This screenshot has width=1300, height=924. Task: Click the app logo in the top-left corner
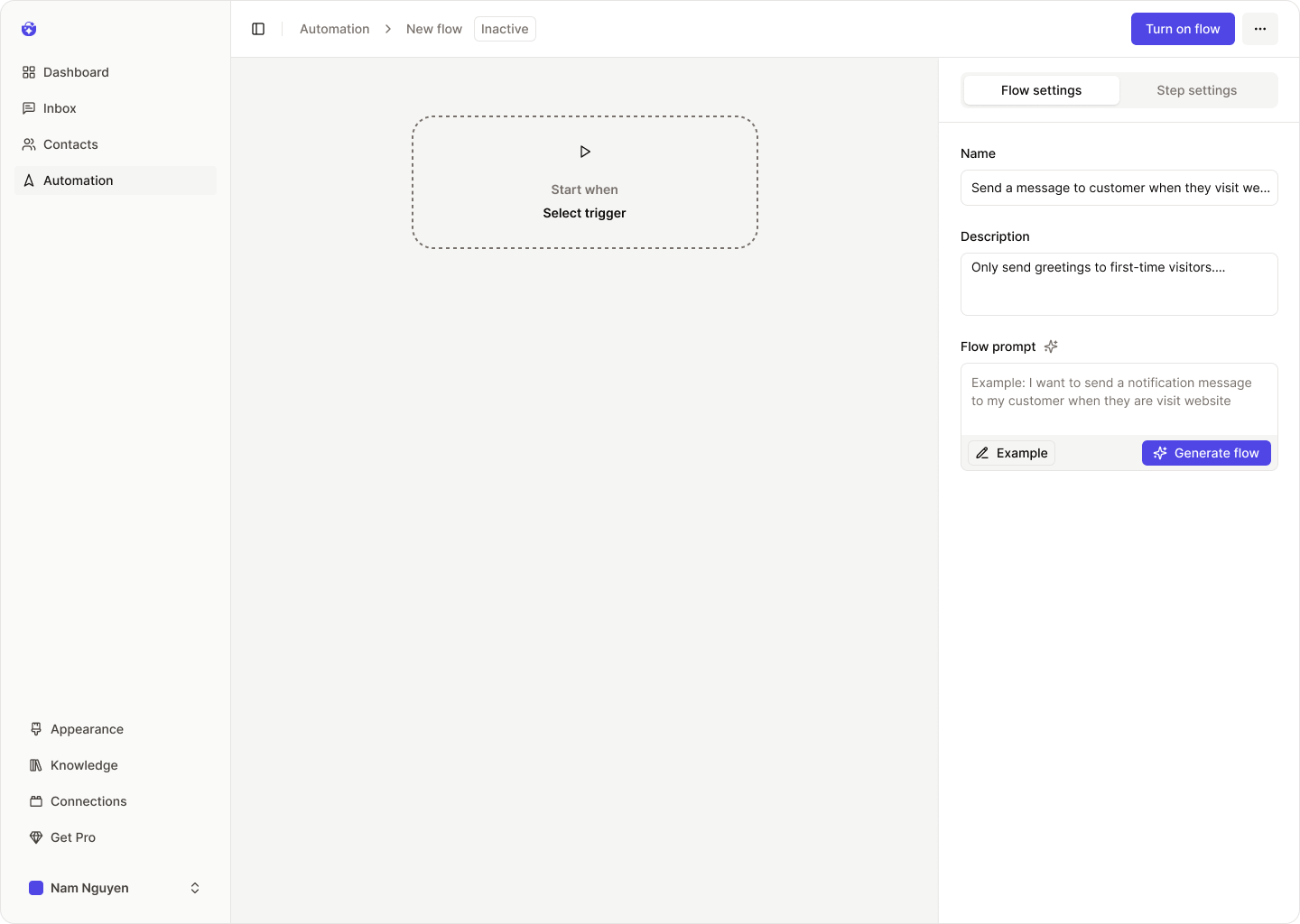[29, 29]
